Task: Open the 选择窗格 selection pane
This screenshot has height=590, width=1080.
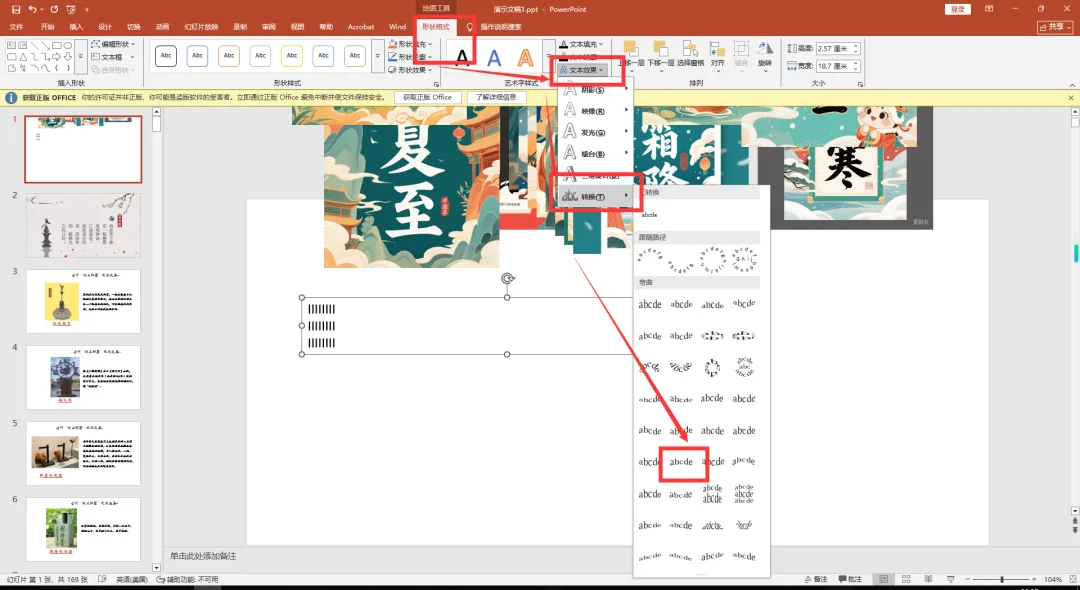Action: coord(690,54)
